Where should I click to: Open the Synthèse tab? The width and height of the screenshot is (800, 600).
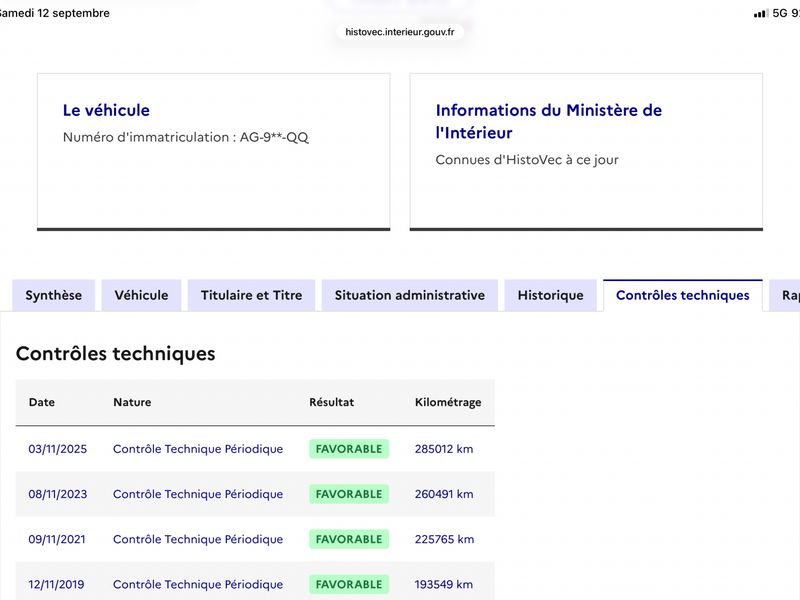click(54, 295)
